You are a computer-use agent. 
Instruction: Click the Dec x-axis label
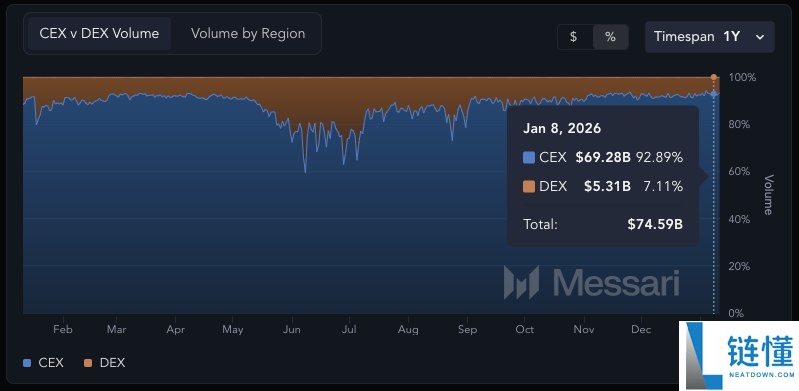(x=641, y=330)
